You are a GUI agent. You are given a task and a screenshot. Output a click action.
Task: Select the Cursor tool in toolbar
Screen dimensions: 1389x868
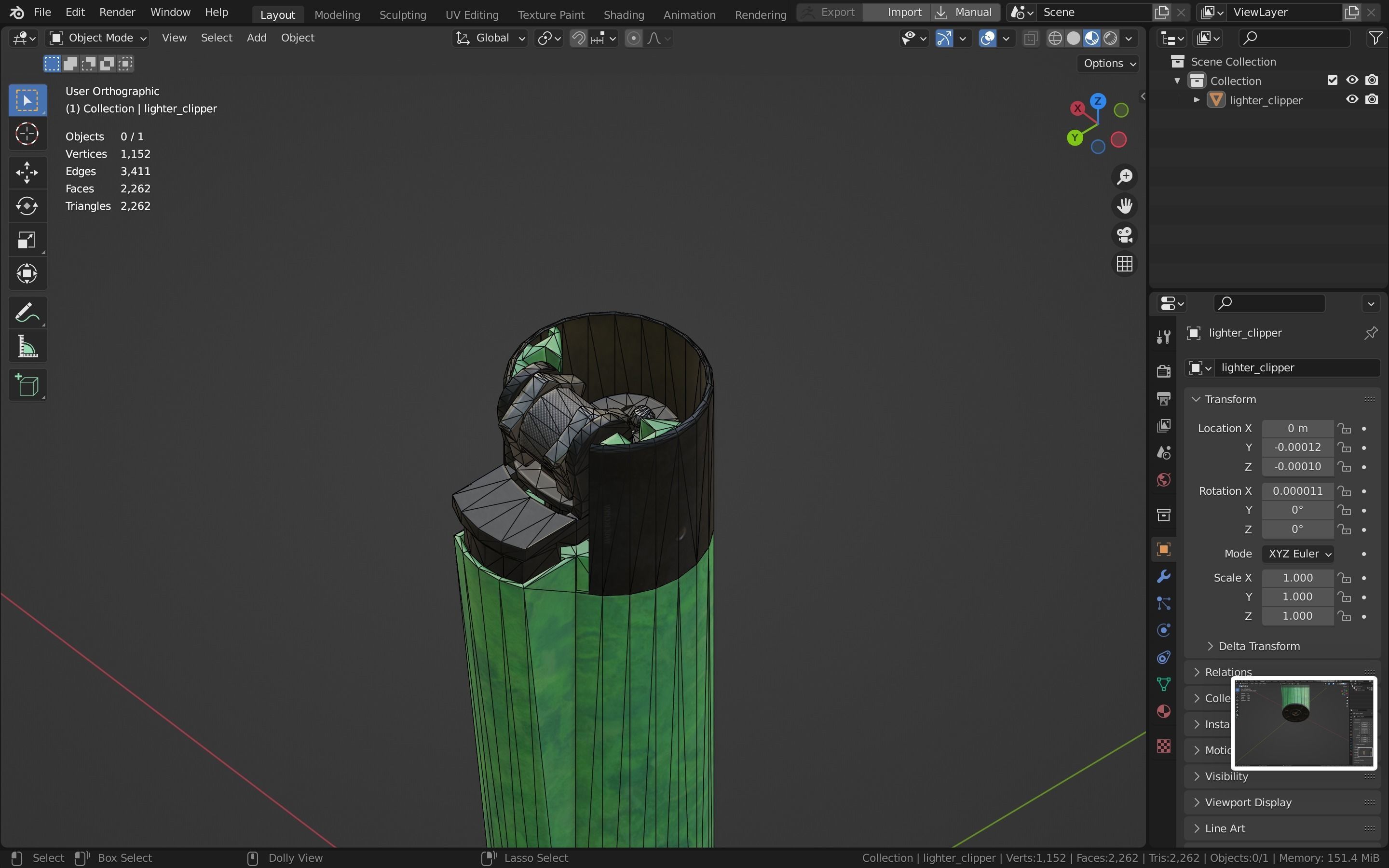pos(27,135)
